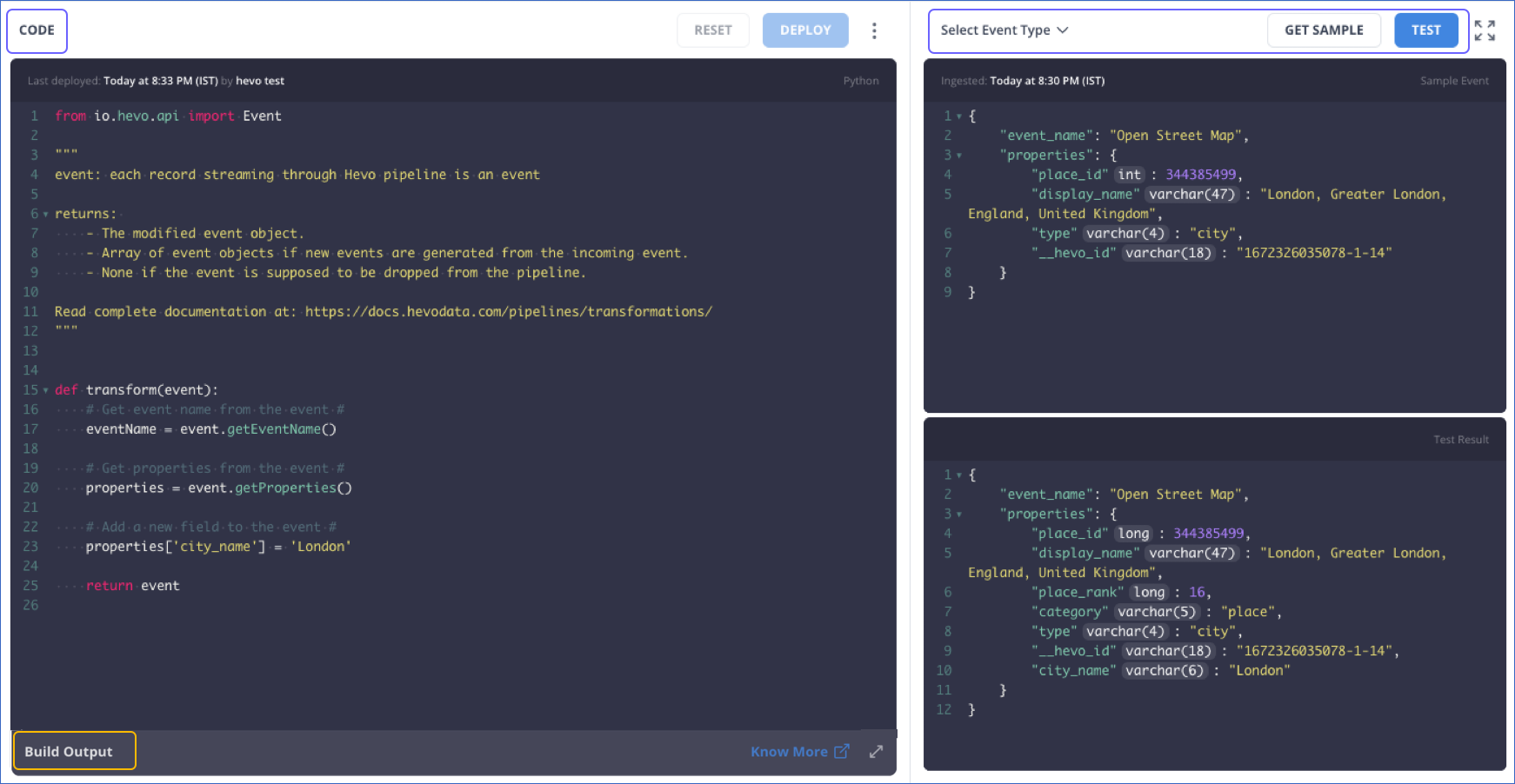Click the fullscreen expand icon next to TEST
Screen dimensions: 1515x784
click(x=1485, y=30)
